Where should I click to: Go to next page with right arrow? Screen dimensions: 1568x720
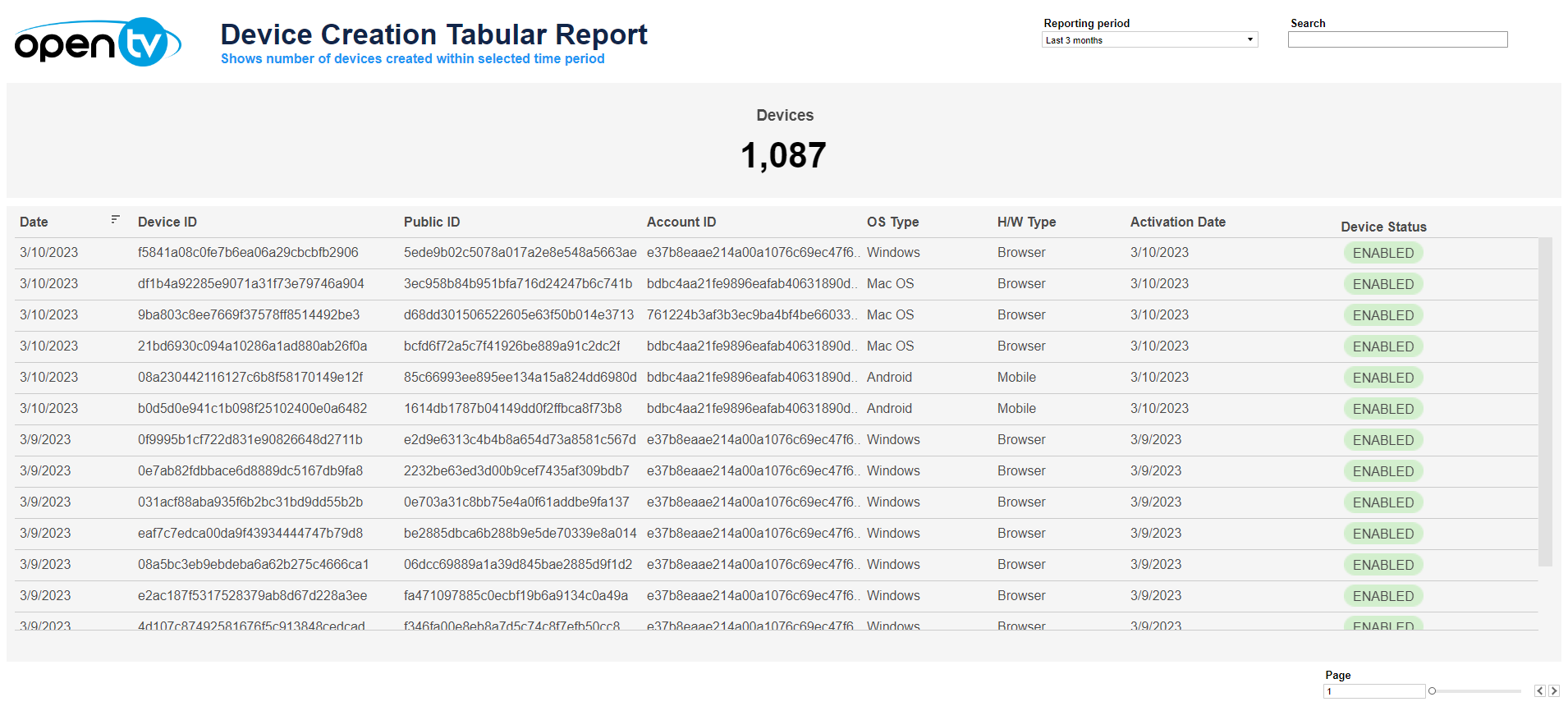pyautogui.click(x=1553, y=691)
